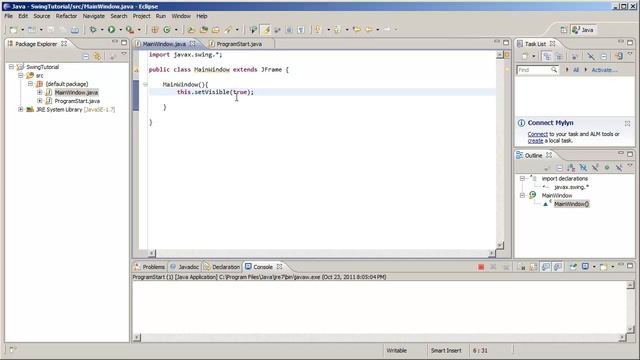This screenshot has height=360, width=640.
Task: Click Collapse All icon in Task List toolbar
Action: (604, 56)
